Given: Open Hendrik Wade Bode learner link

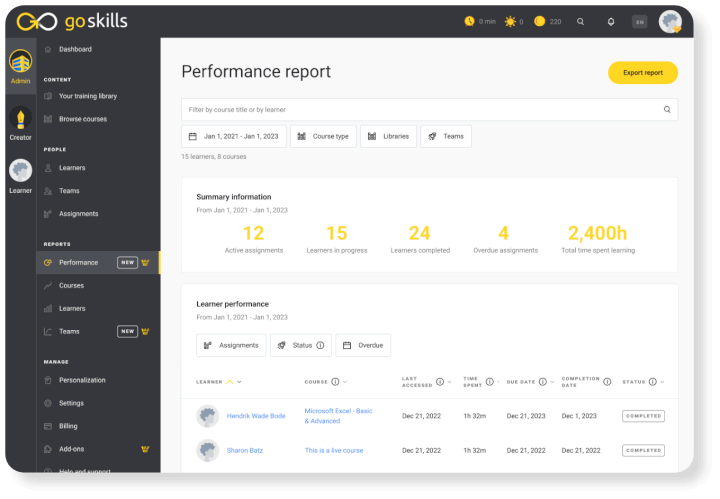Looking at the screenshot, I should click(x=255, y=416).
